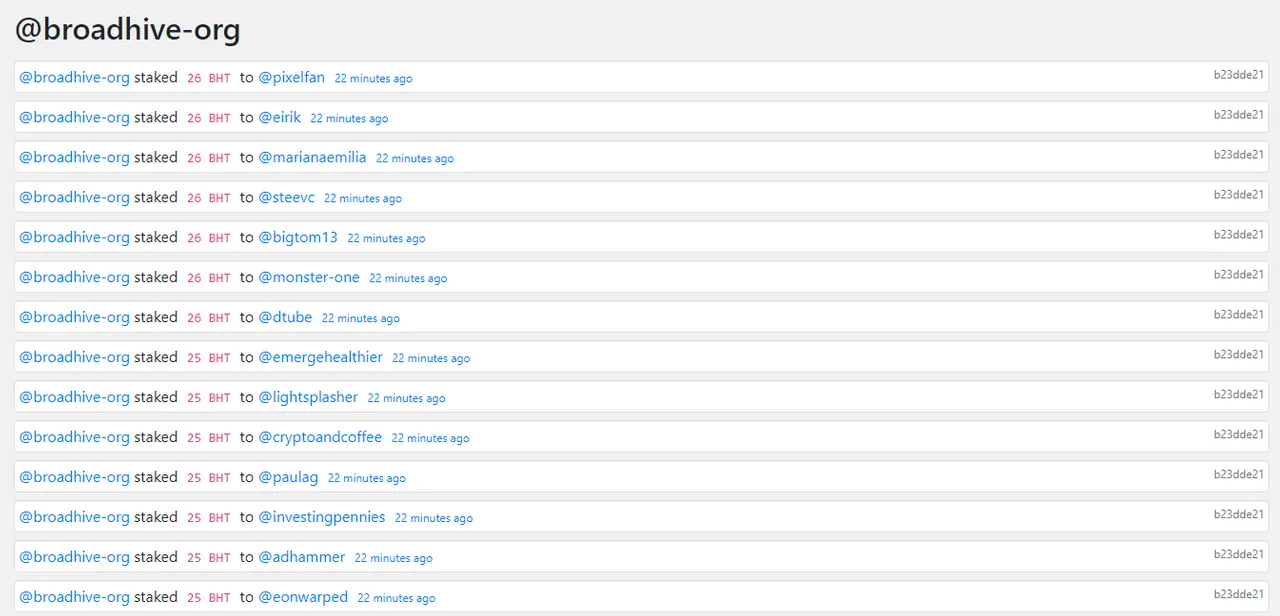Click the @broadhive-org page heading

tap(128, 29)
